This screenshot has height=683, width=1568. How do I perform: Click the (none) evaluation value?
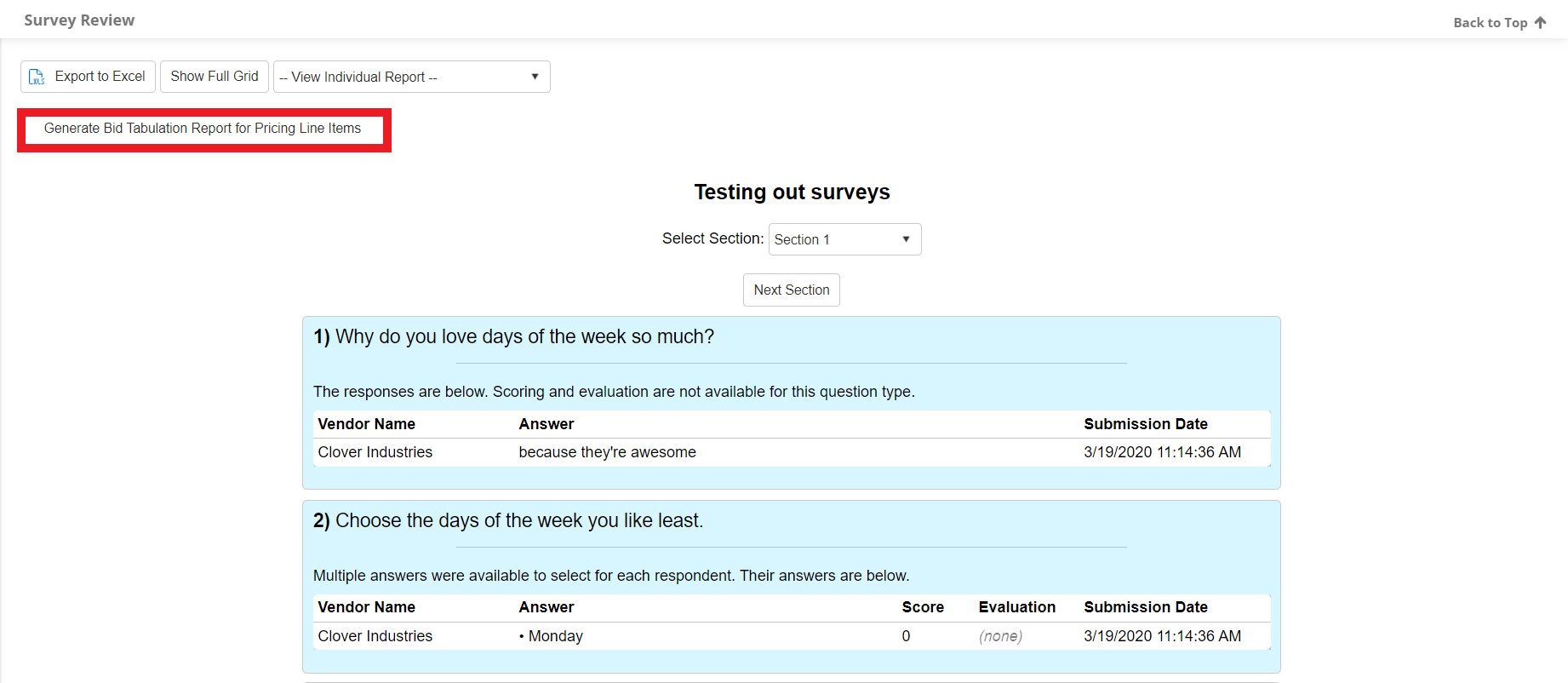1000,636
